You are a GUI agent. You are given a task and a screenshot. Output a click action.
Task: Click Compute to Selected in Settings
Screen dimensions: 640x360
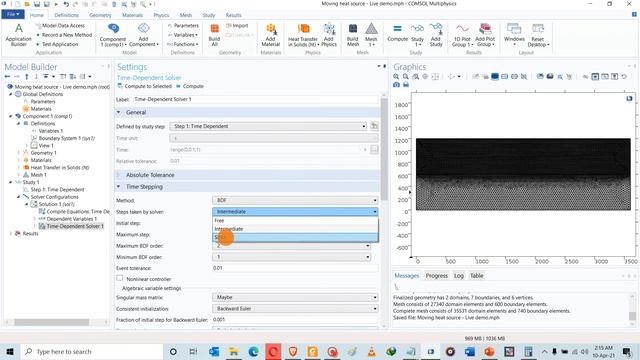(144, 86)
